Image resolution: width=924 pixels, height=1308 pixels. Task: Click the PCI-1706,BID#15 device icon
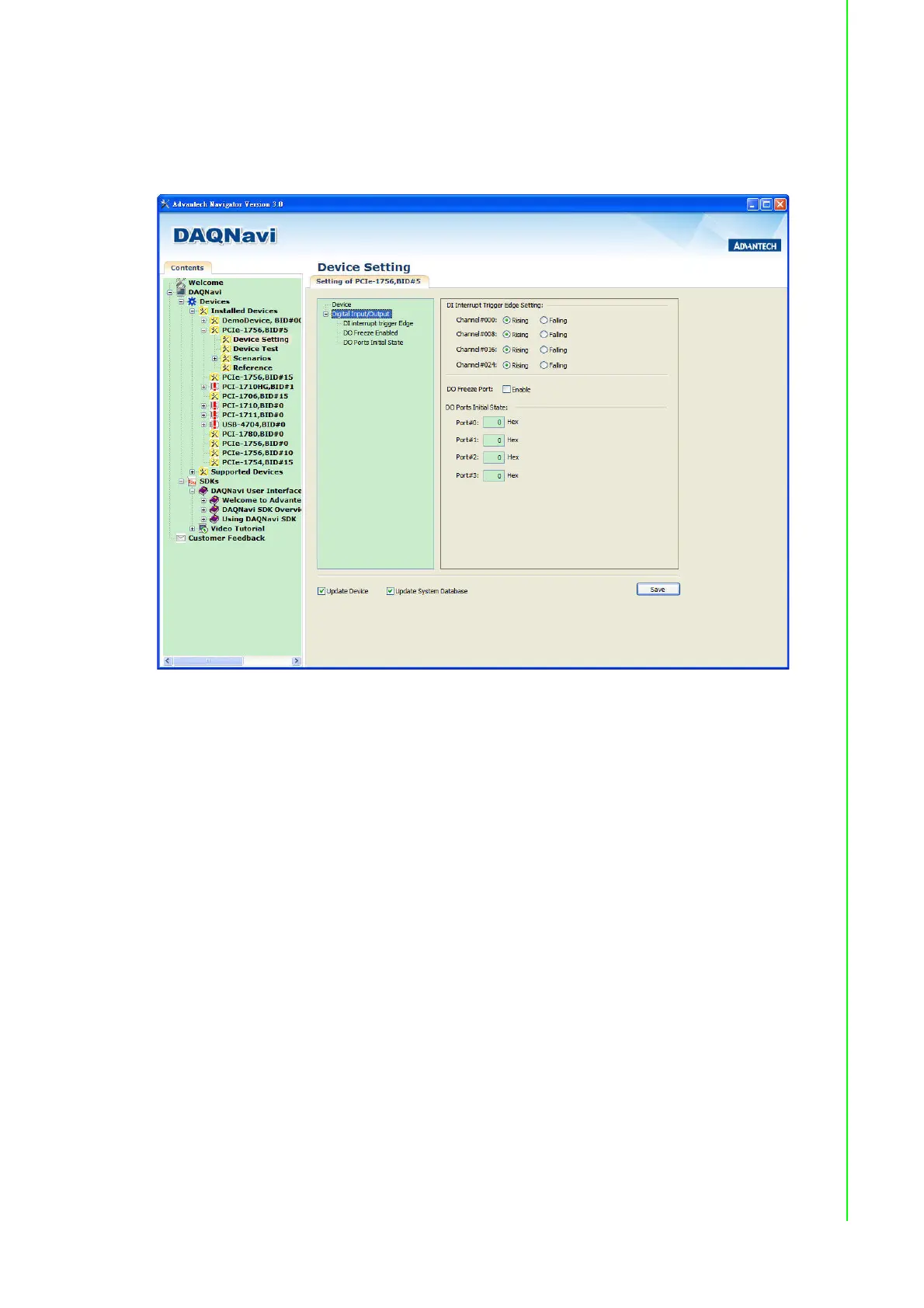(214, 396)
